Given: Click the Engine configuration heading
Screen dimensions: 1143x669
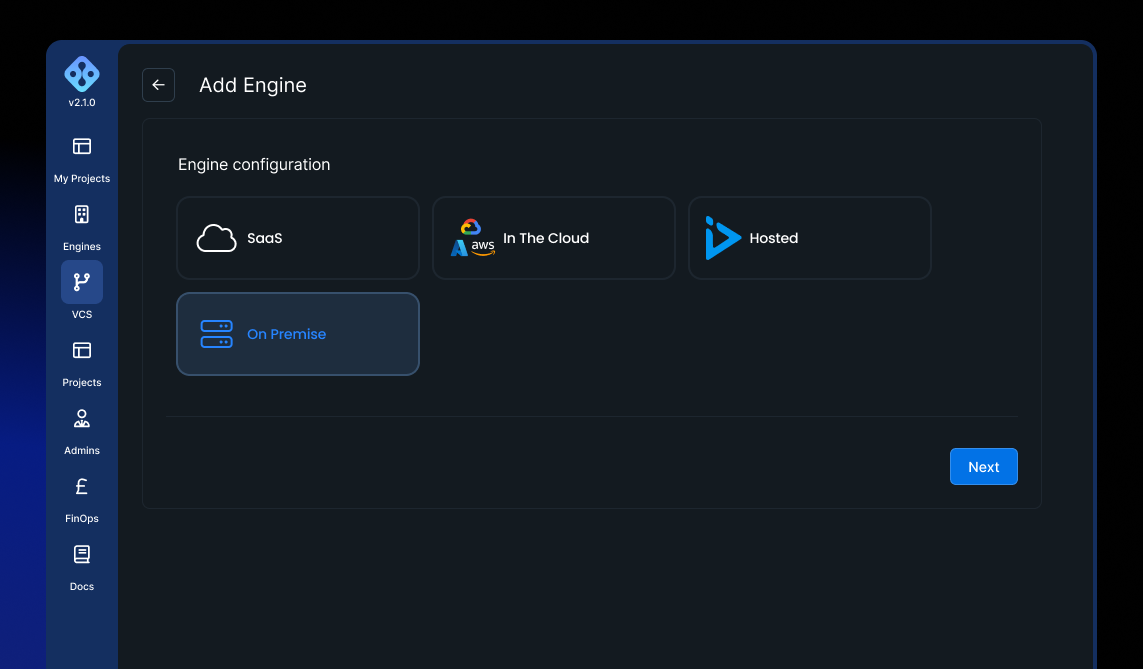Looking at the screenshot, I should [254, 165].
